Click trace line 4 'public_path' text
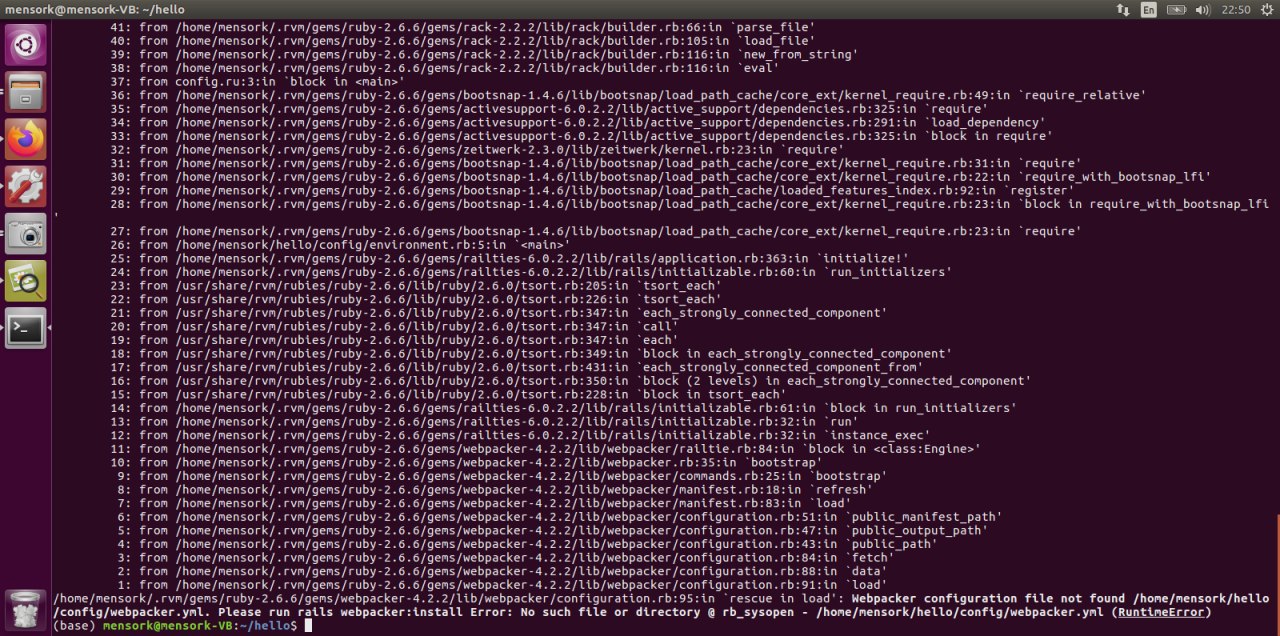This screenshot has width=1280, height=636. point(892,543)
